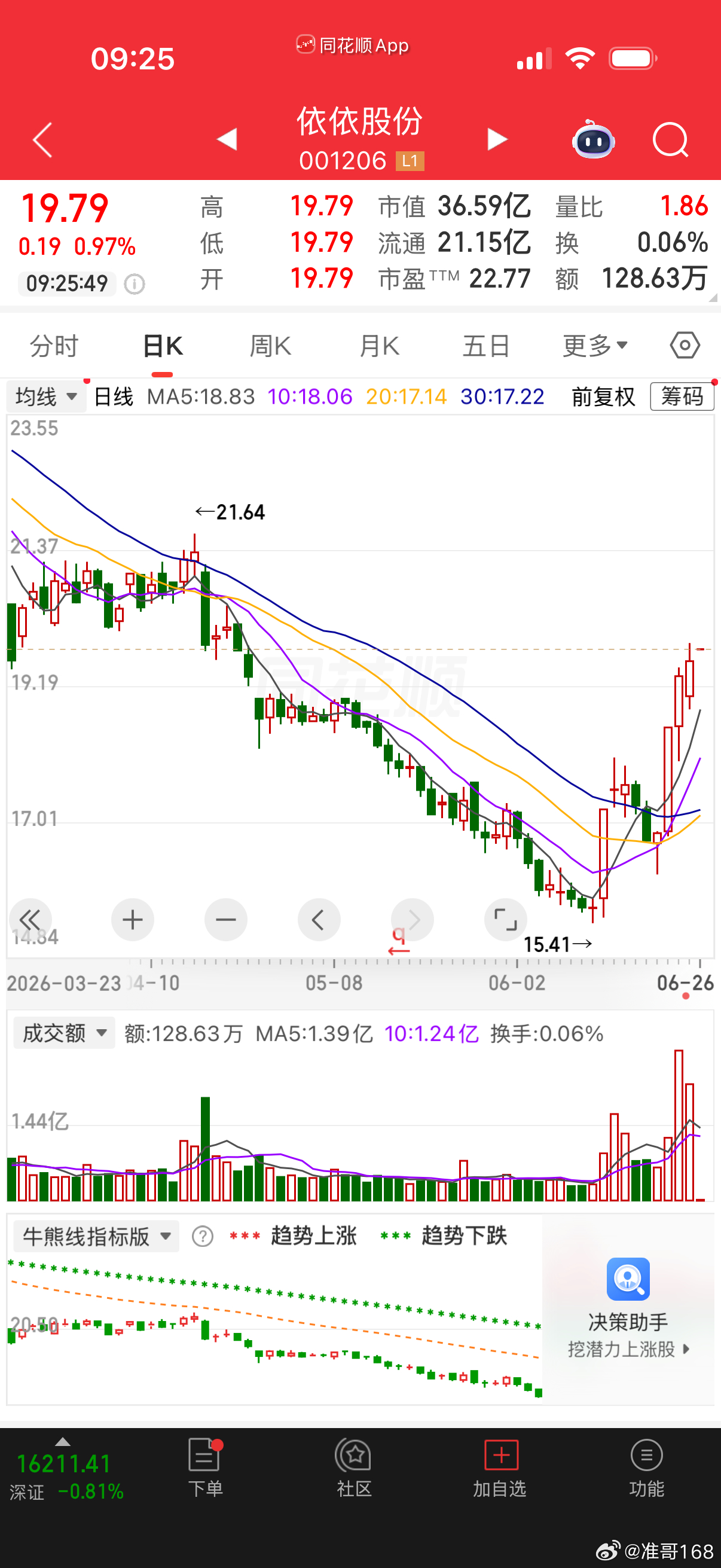Open the 成交额 indicator dropdown
Image resolution: width=721 pixels, height=1568 pixels.
coord(64,1033)
